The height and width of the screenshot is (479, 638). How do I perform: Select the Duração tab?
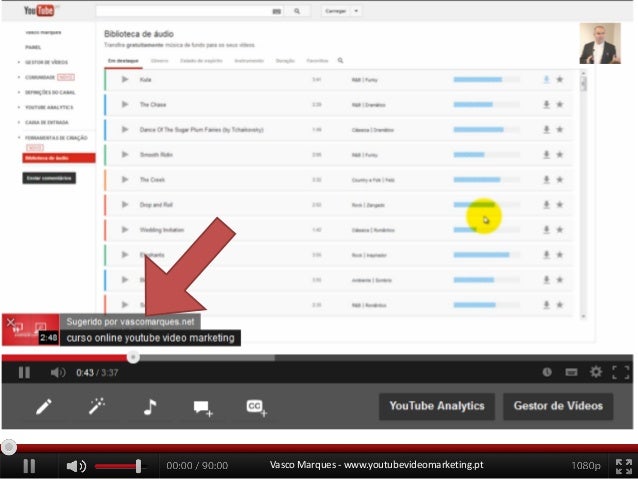point(285,61)
